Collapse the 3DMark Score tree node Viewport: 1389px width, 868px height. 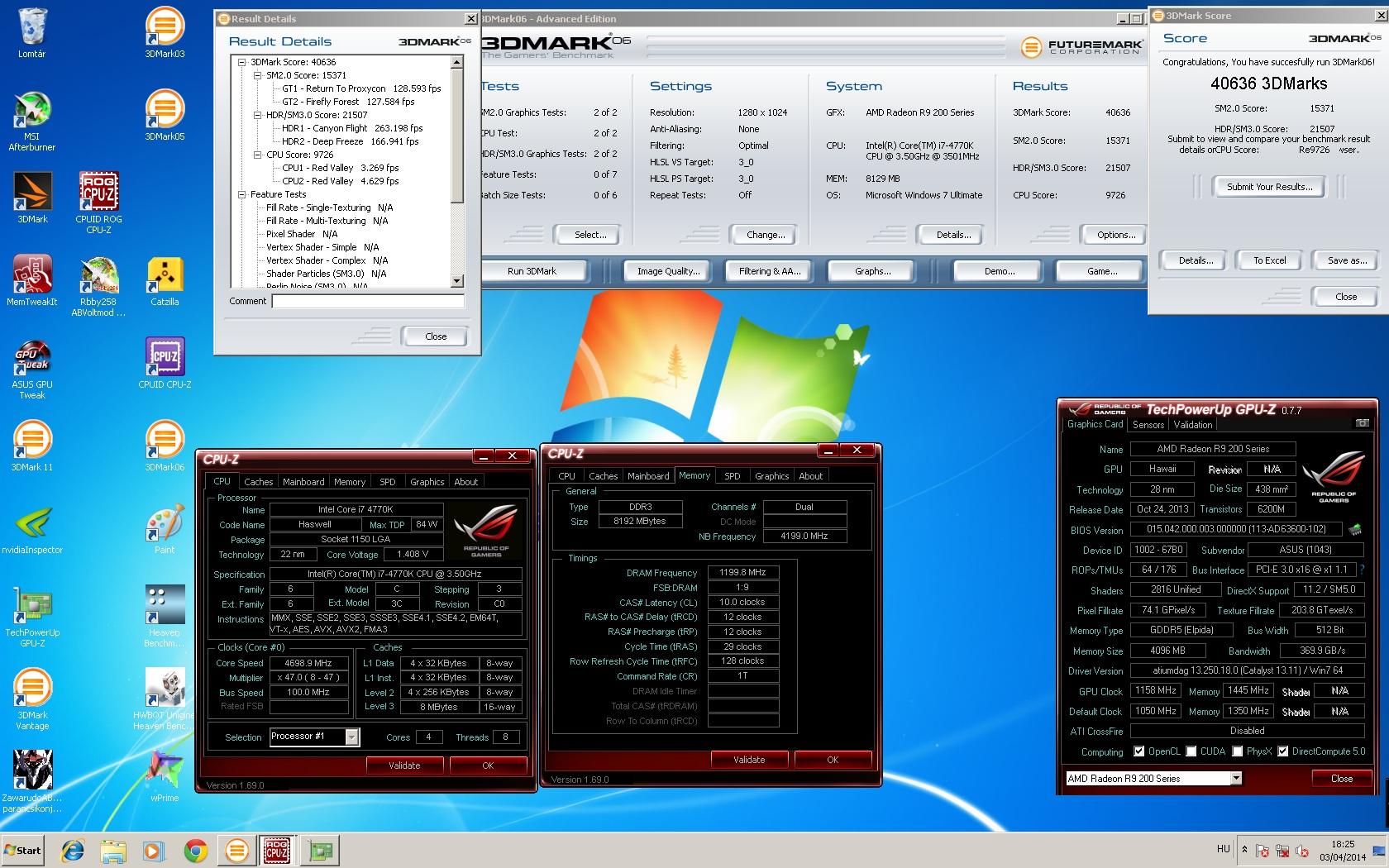[x=242, y=62]
